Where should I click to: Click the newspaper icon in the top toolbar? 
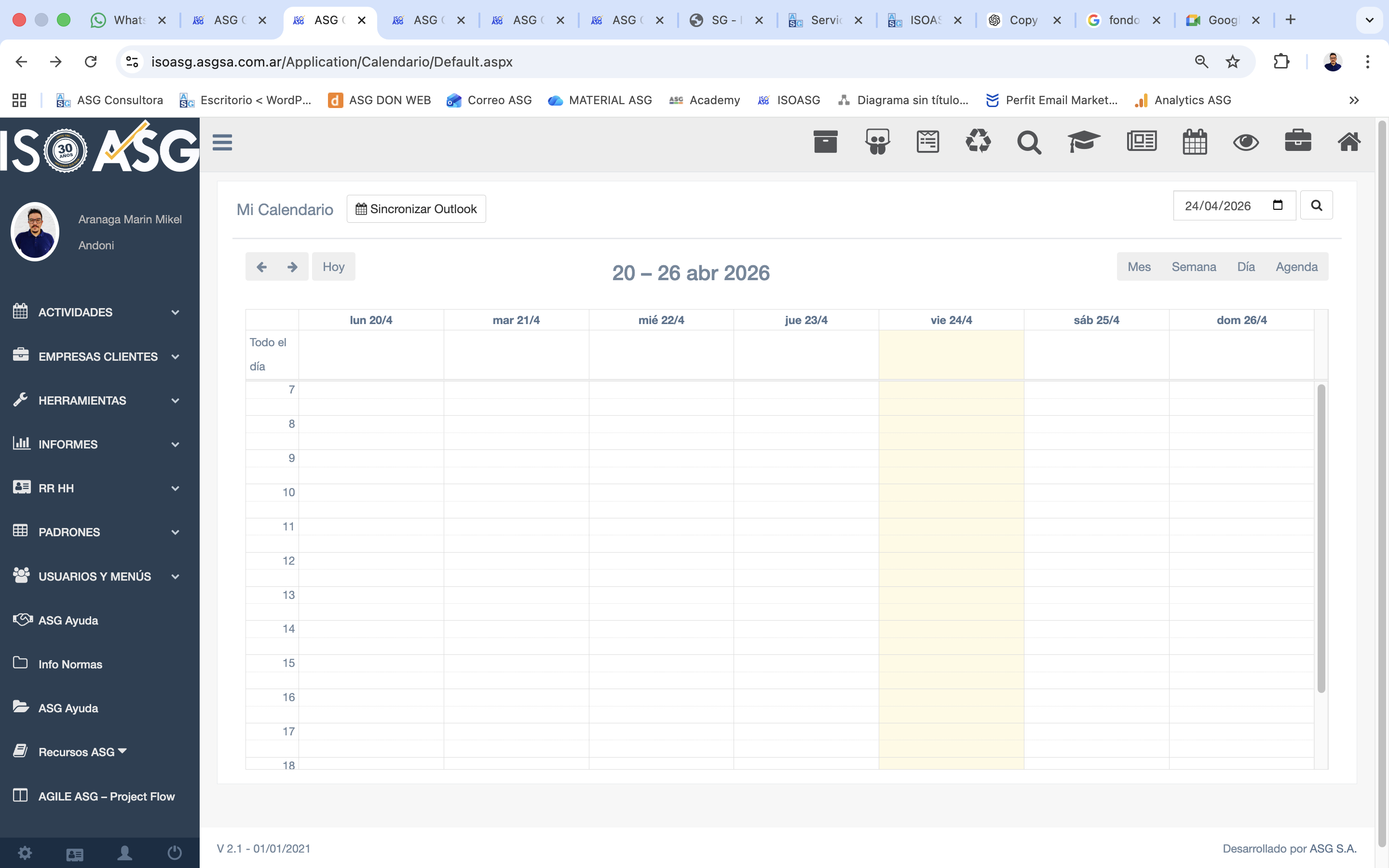pyautogui.click(x=1141, y=141)
